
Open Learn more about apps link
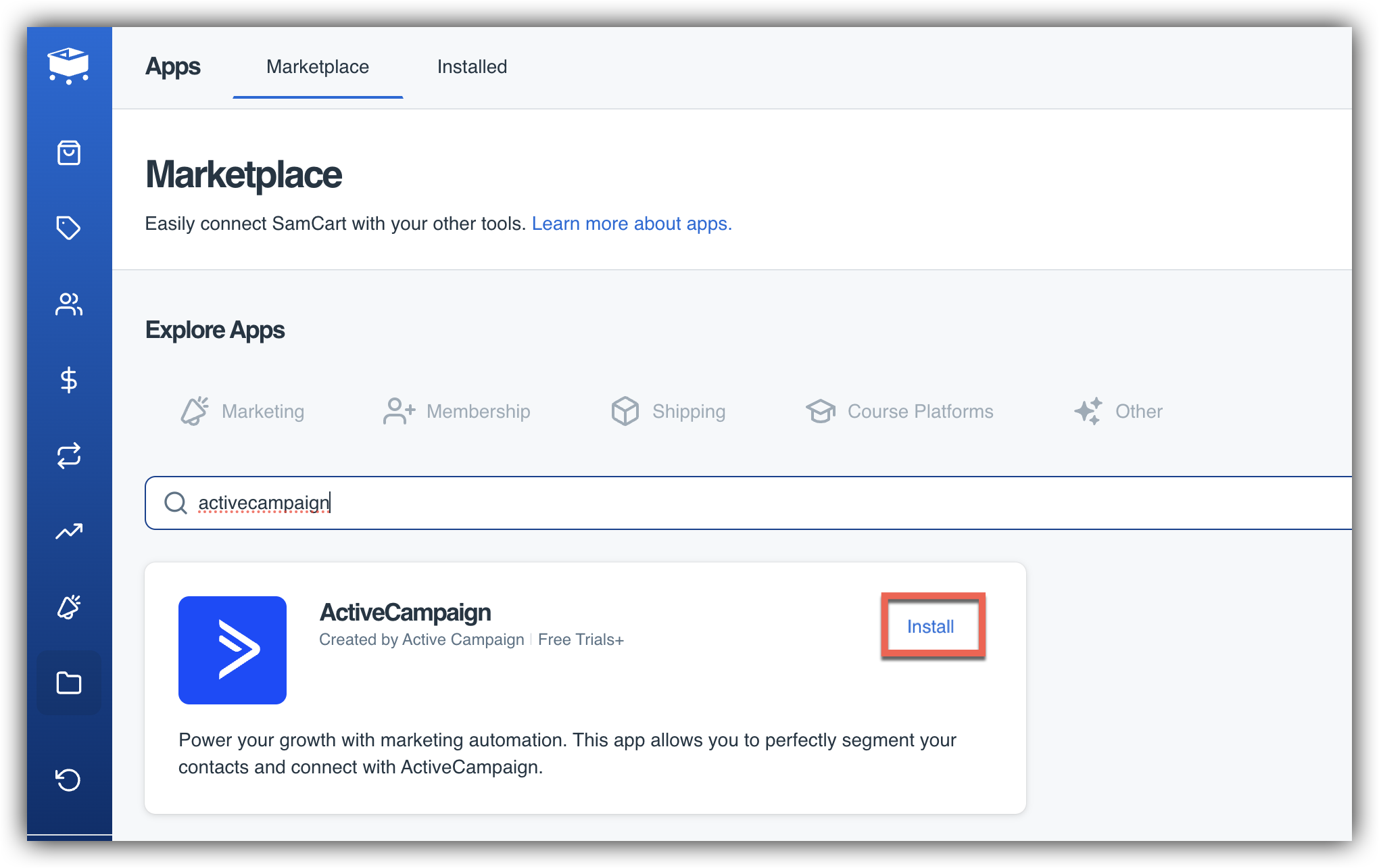(631, 224)
